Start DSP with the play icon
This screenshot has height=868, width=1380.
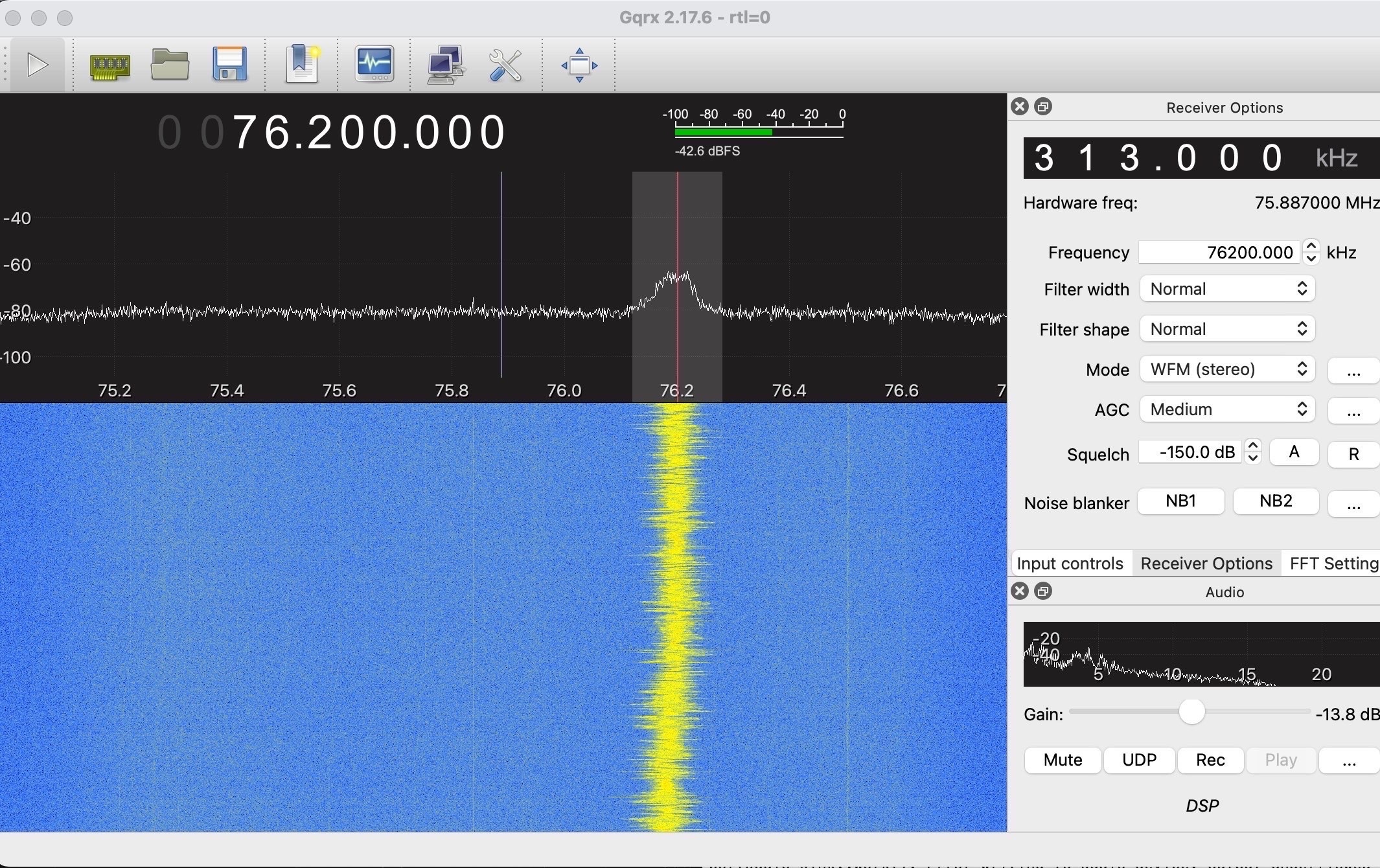(x=37, y=65)
